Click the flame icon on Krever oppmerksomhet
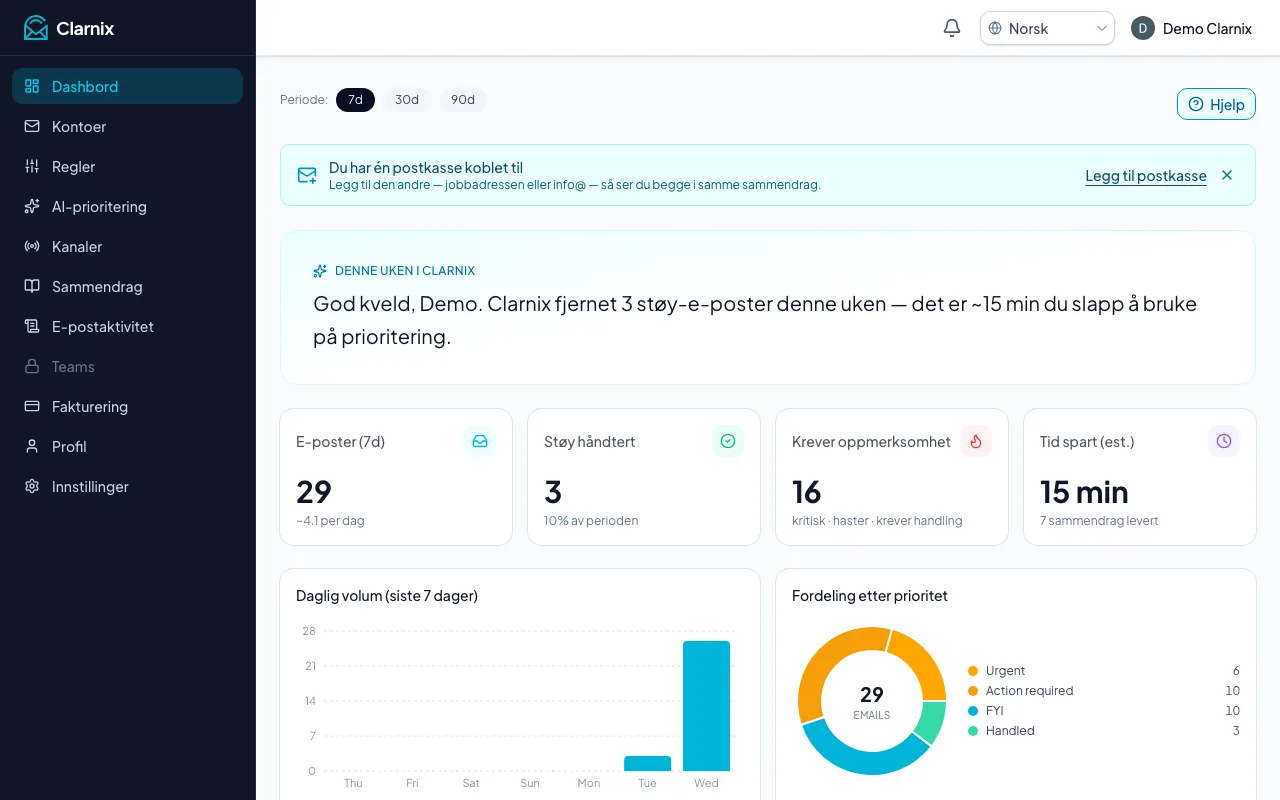Screen dimensions: 1280x800 (976, 441)
